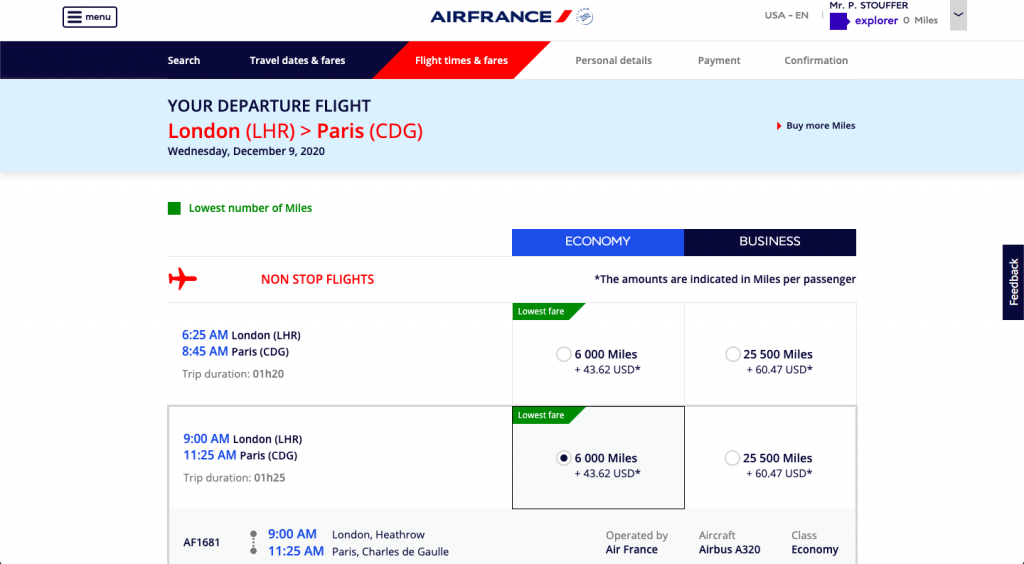Return to the Search step
Viewport: 1024px width, 564px height.
click(184, 61)
